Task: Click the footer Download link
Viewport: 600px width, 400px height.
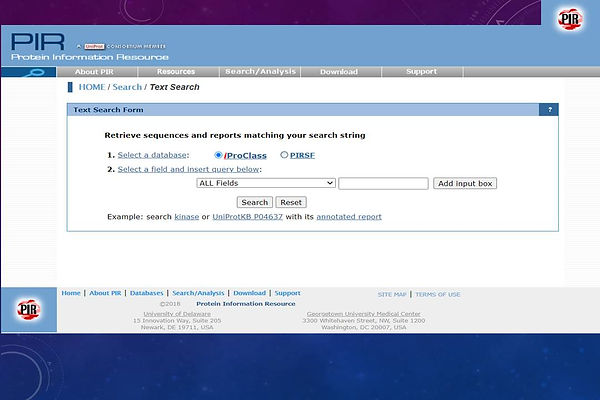Action: point(249,293)
